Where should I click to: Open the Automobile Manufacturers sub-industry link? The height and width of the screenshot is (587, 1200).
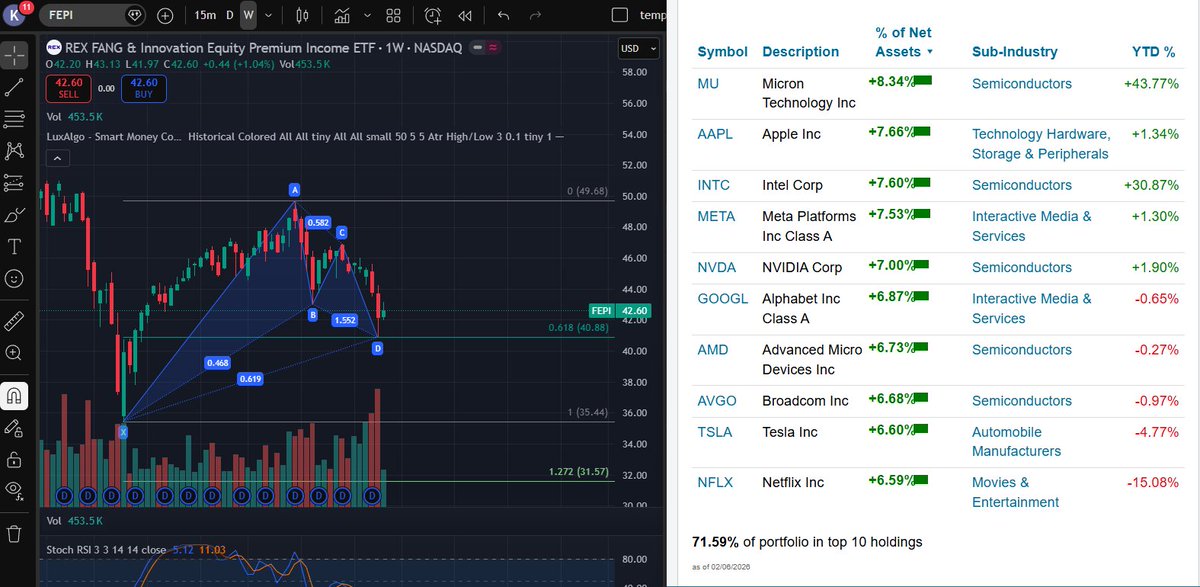click(1016, 442)
